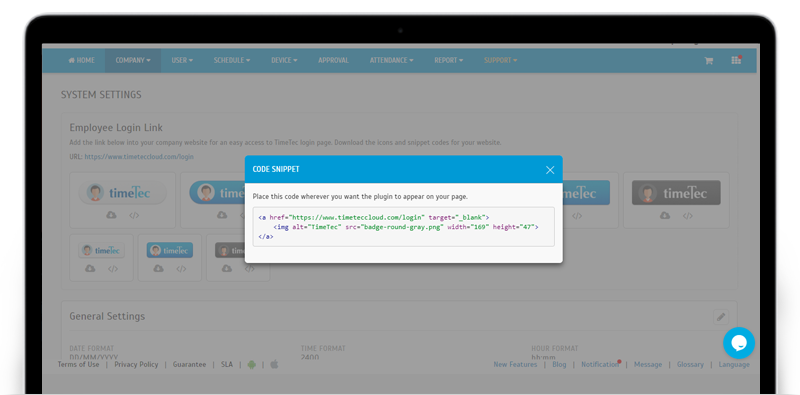The width and height of the screenshot is (800, 395).
Task: Click inside the HTML code snippet box
Action: tap(404, 227)
